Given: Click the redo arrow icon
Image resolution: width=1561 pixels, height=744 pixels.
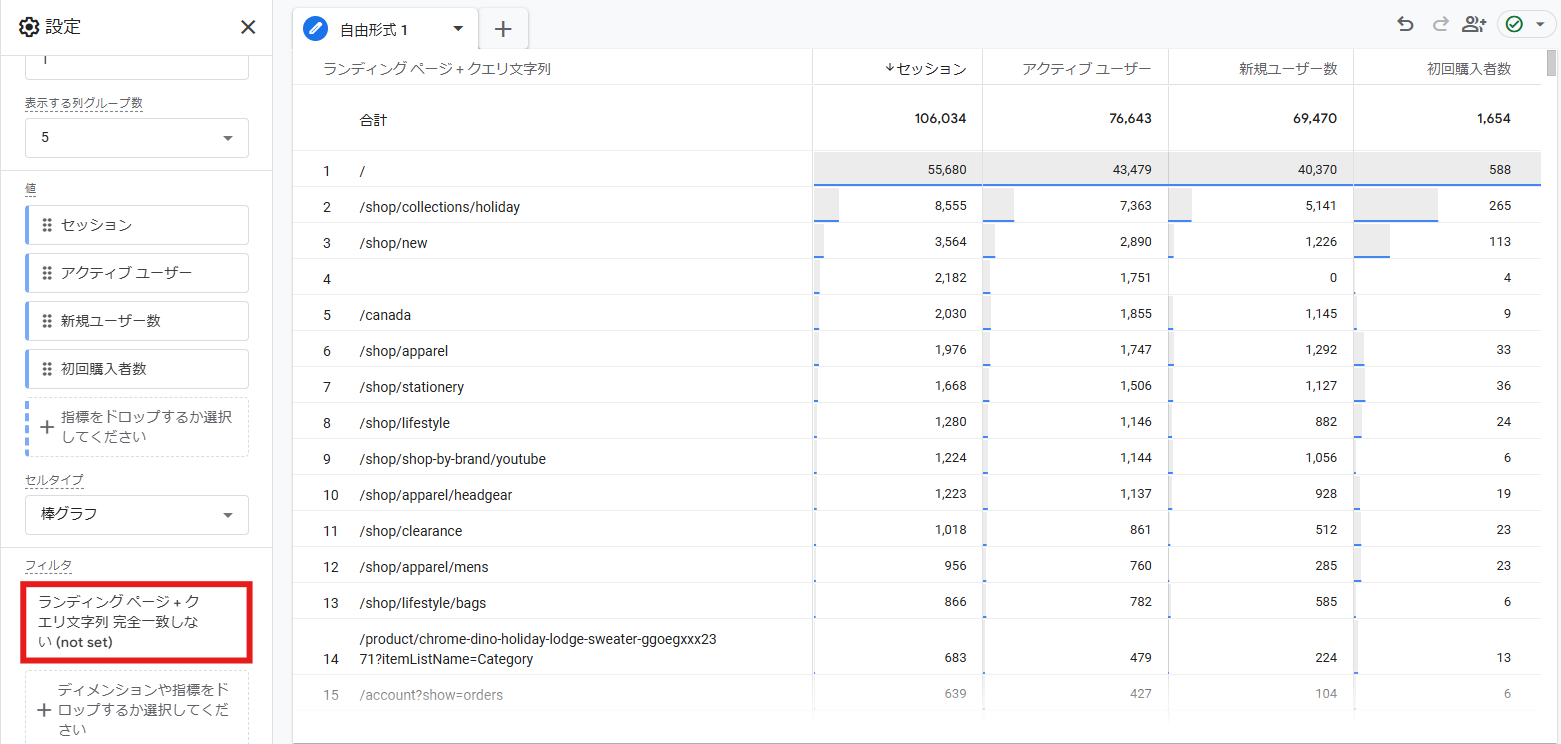Looking at the screenshot, I should (1440, 24).
